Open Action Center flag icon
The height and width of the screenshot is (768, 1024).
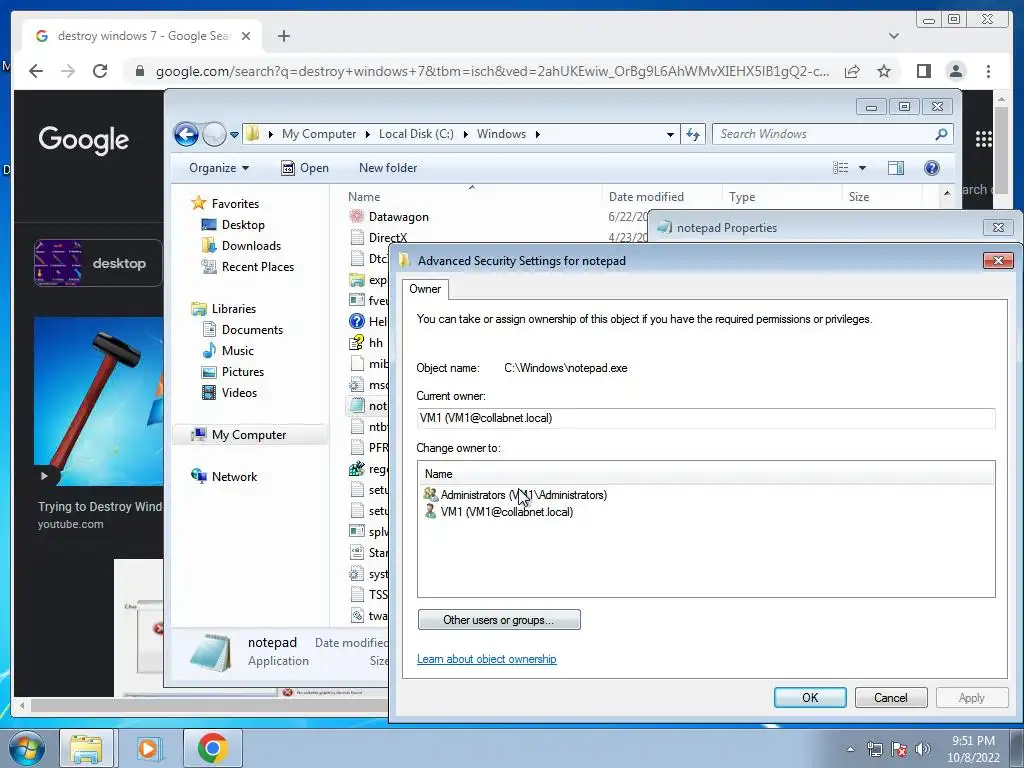899,749
